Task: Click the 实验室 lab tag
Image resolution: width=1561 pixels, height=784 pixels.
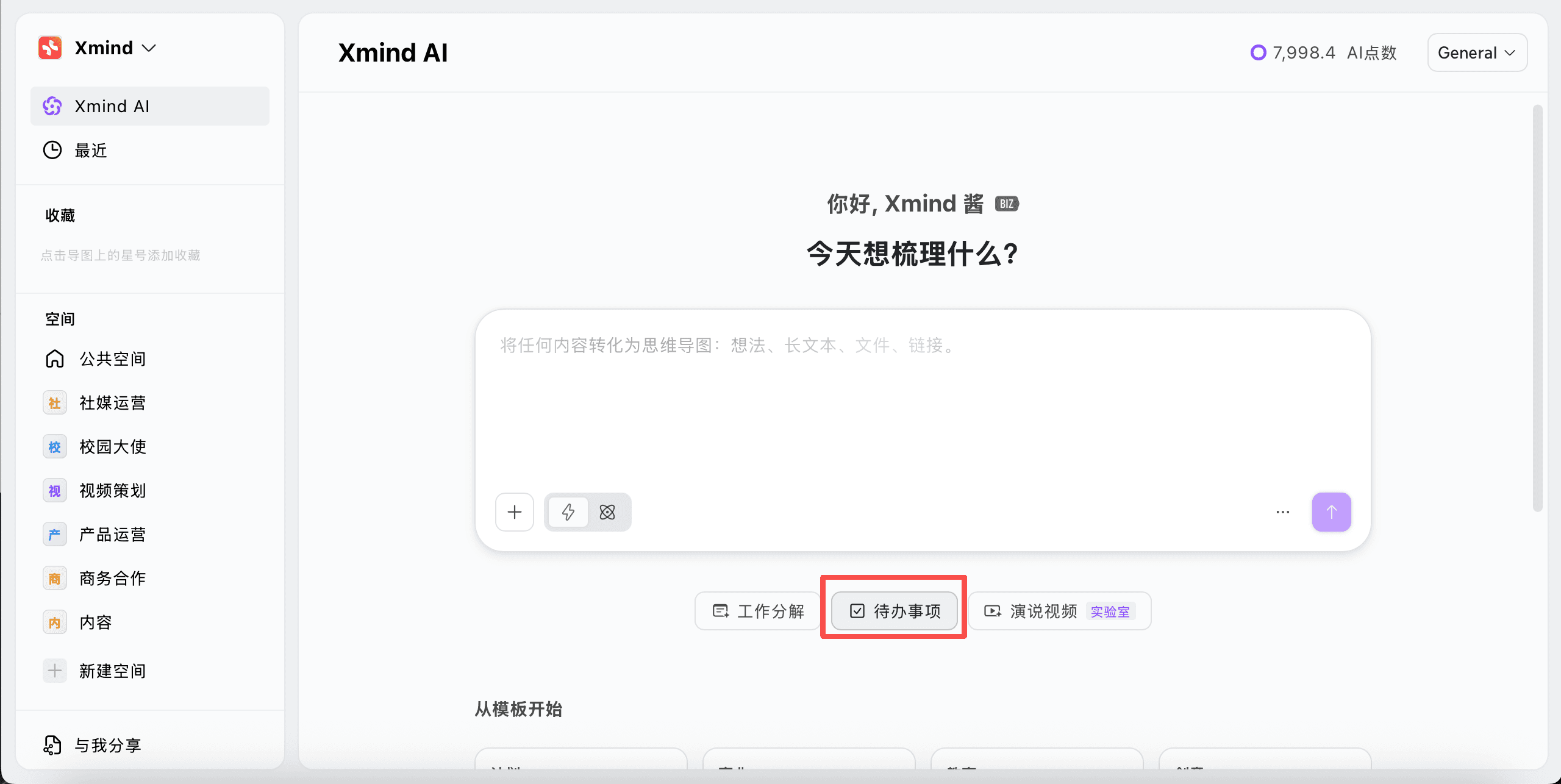Action: (1110, 611)
